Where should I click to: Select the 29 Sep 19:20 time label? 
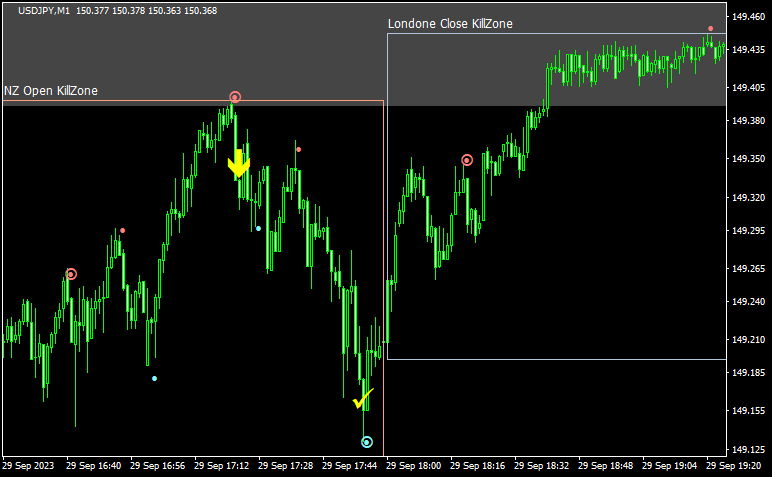pos(734,465)
